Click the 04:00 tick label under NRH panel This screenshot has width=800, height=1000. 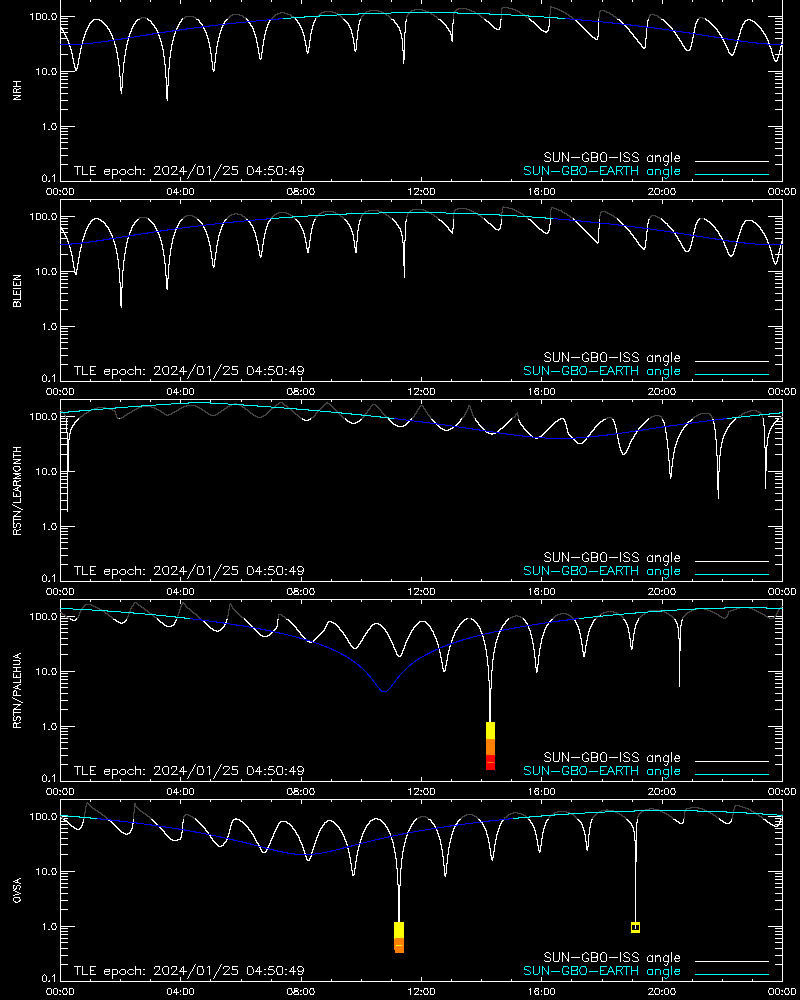click(x=181, y=191)
